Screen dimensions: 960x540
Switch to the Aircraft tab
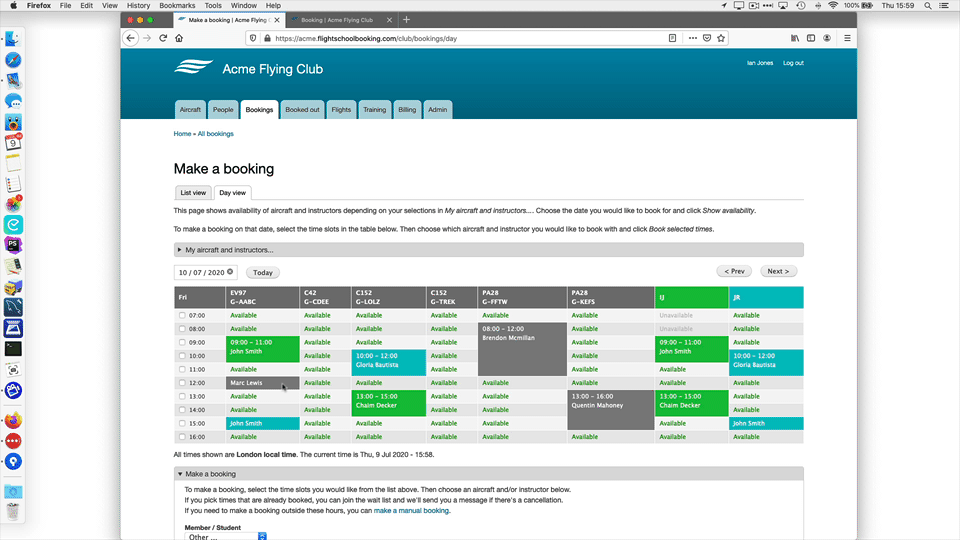point(190,110)
